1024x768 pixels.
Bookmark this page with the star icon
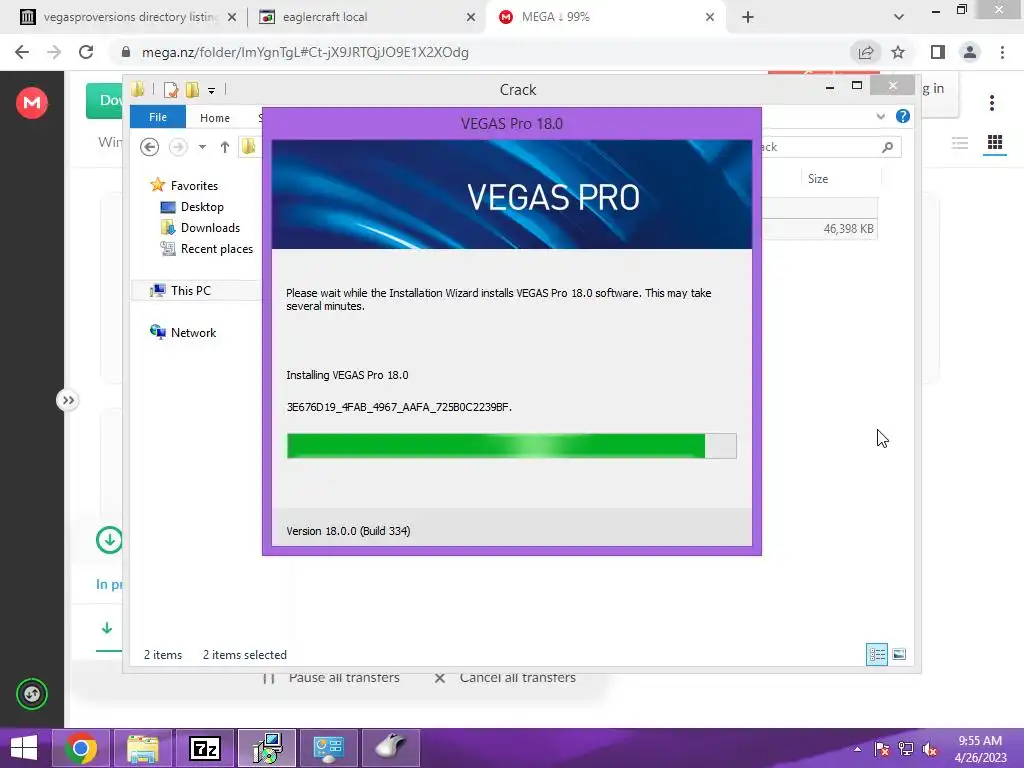[x=898, y=52]
